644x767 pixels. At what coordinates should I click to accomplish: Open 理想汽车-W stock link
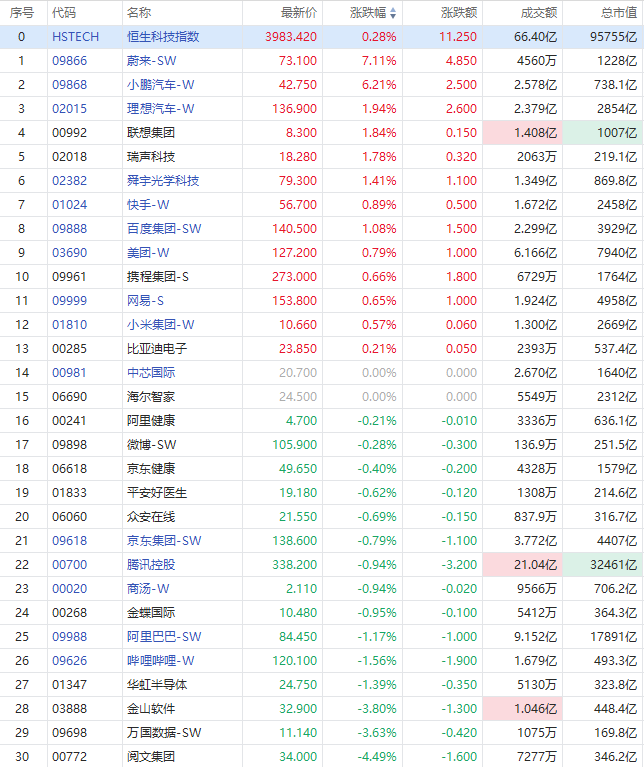[x=160, y=109]
